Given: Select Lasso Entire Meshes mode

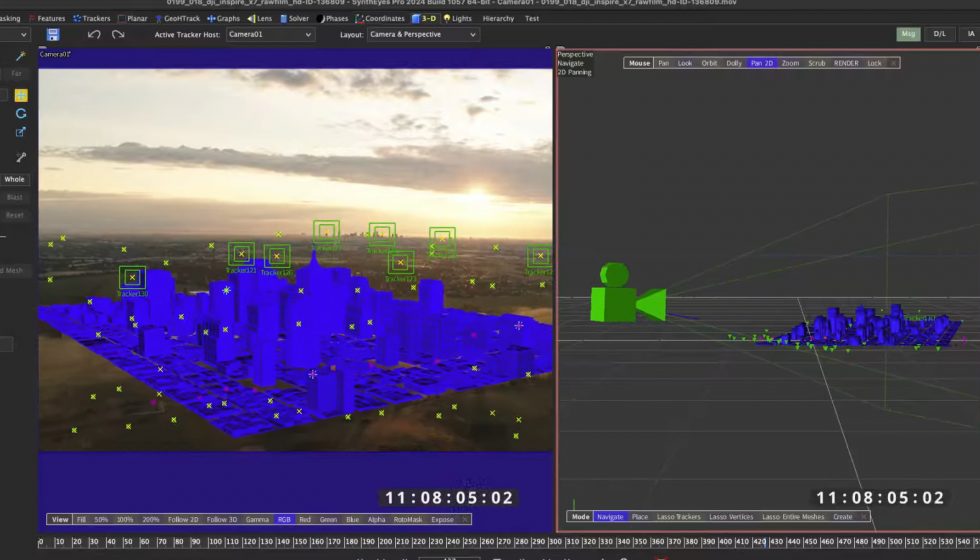Looking at the screenshot, I should tap(794, 517).
